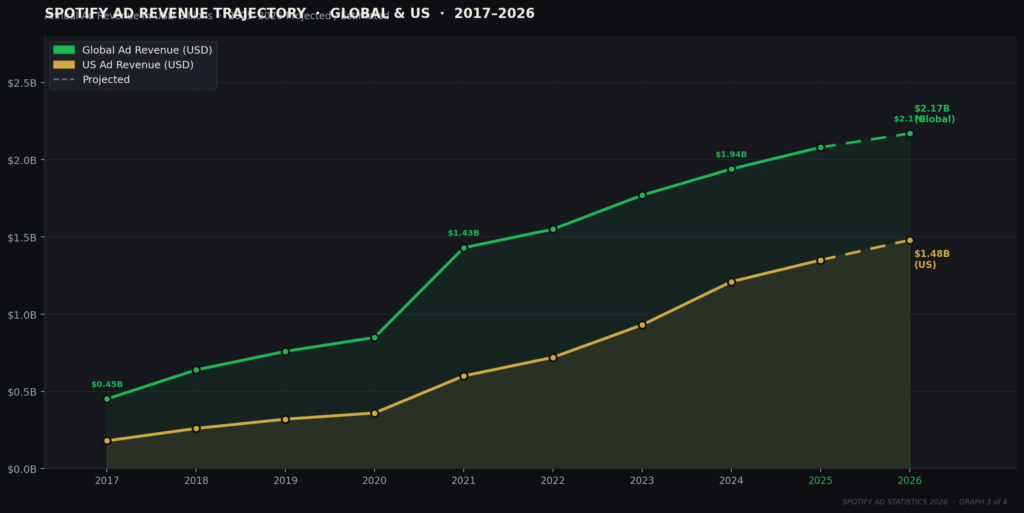Click the 2026 projected Global revenue data point

(910, 134)
